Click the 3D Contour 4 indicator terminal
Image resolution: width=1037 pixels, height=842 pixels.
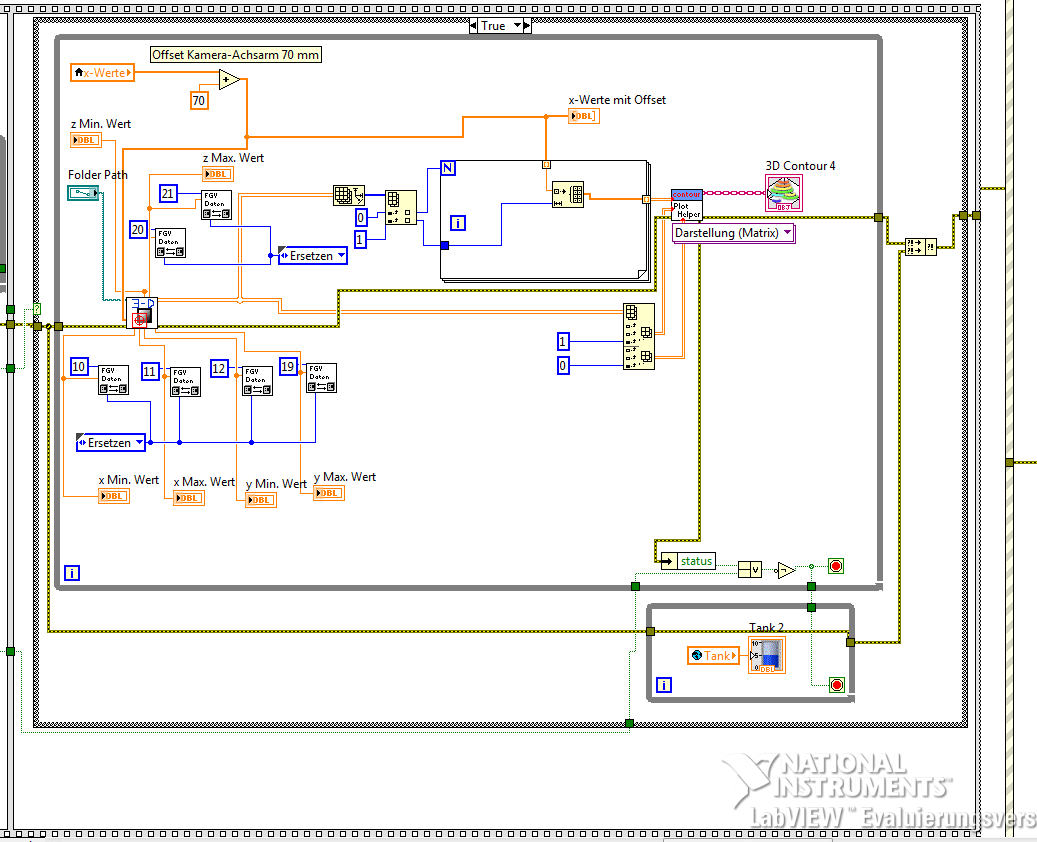click(x=783, y=194)
